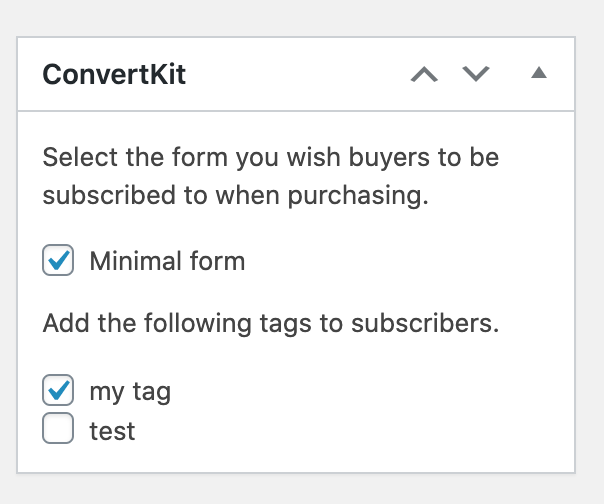Click the word "purchasing" in the description
Image resolution: width=604 pixels, height=504 pixels.
pos(365,195)
